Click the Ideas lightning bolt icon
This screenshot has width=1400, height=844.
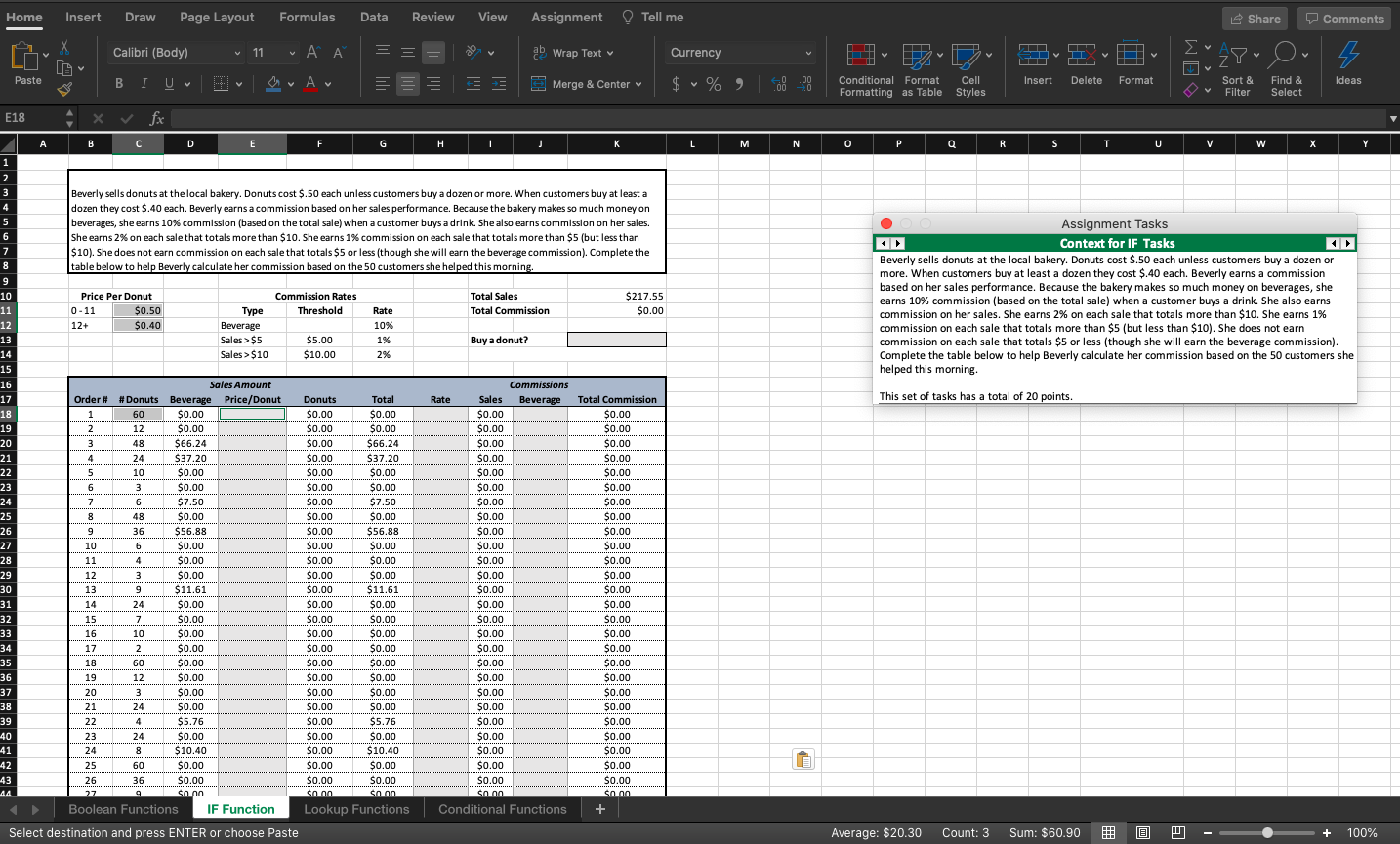pyautogui.click(x=1348, y=55)
